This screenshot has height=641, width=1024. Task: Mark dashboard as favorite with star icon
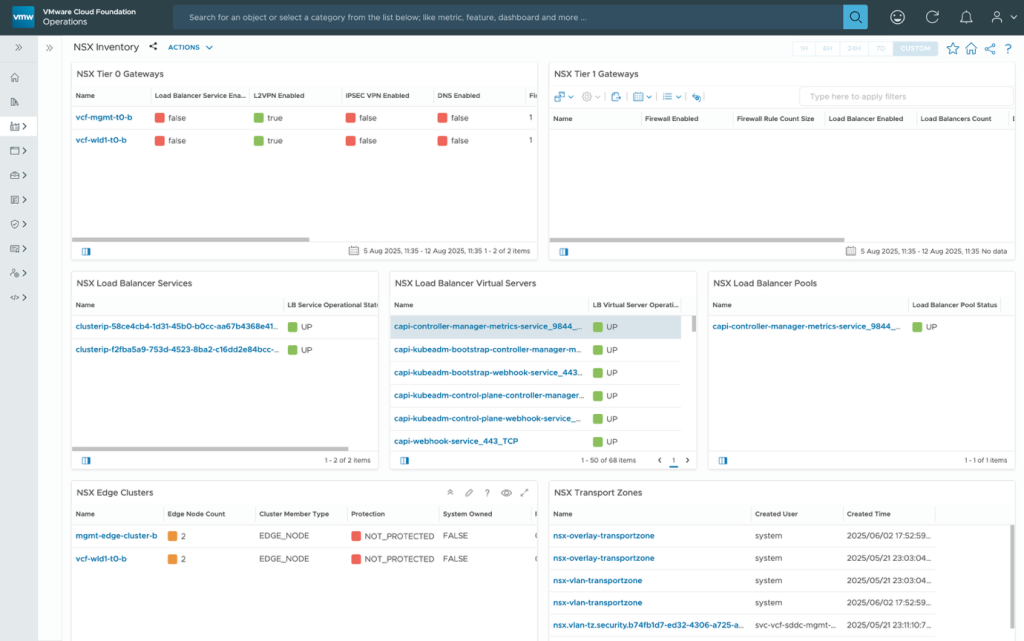click(952, 48)
